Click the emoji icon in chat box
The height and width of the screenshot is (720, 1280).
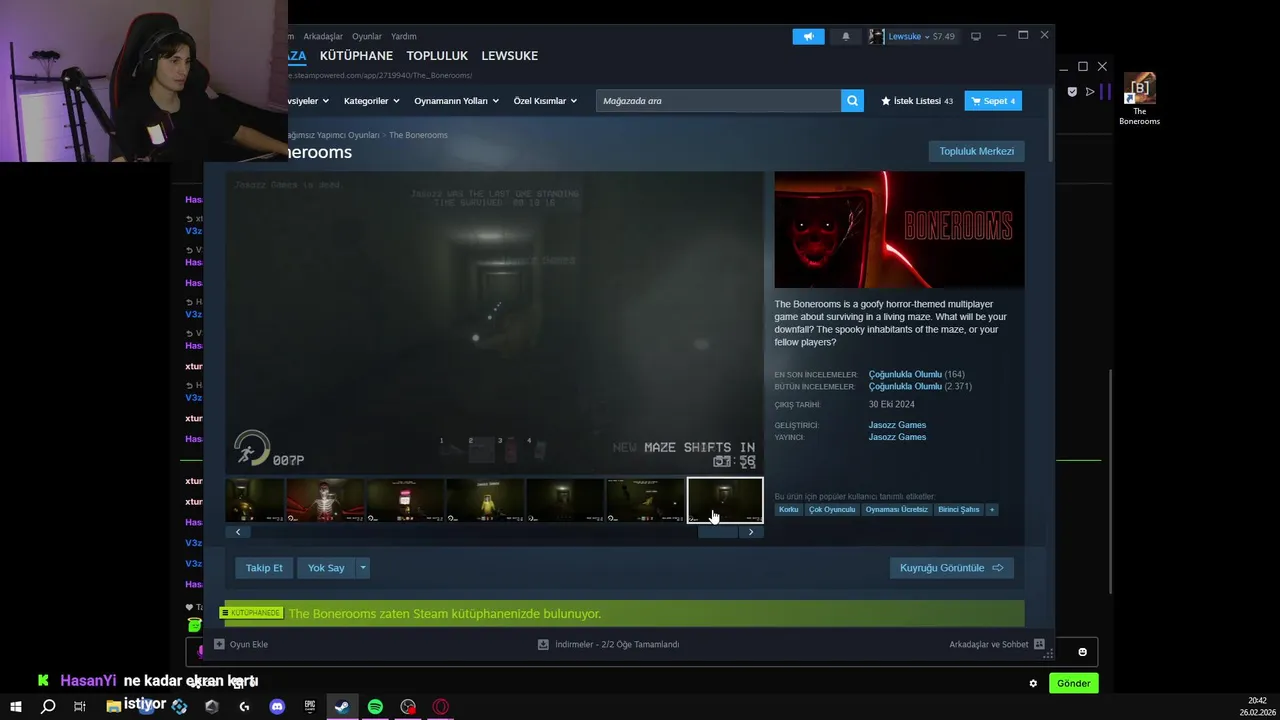(x=1082, y=652)
